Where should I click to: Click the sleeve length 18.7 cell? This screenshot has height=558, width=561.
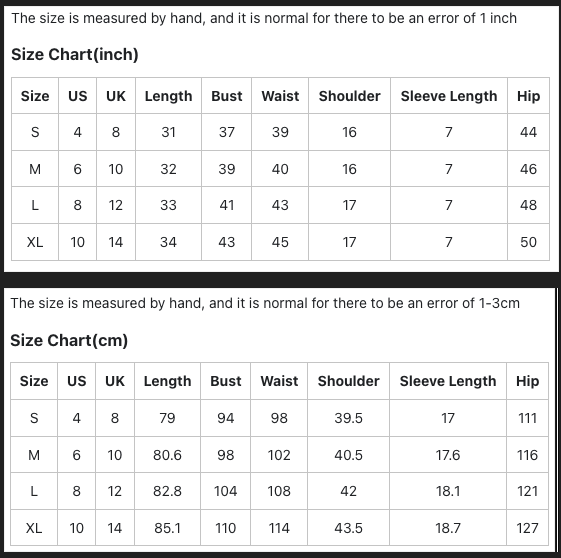point(448,528)
